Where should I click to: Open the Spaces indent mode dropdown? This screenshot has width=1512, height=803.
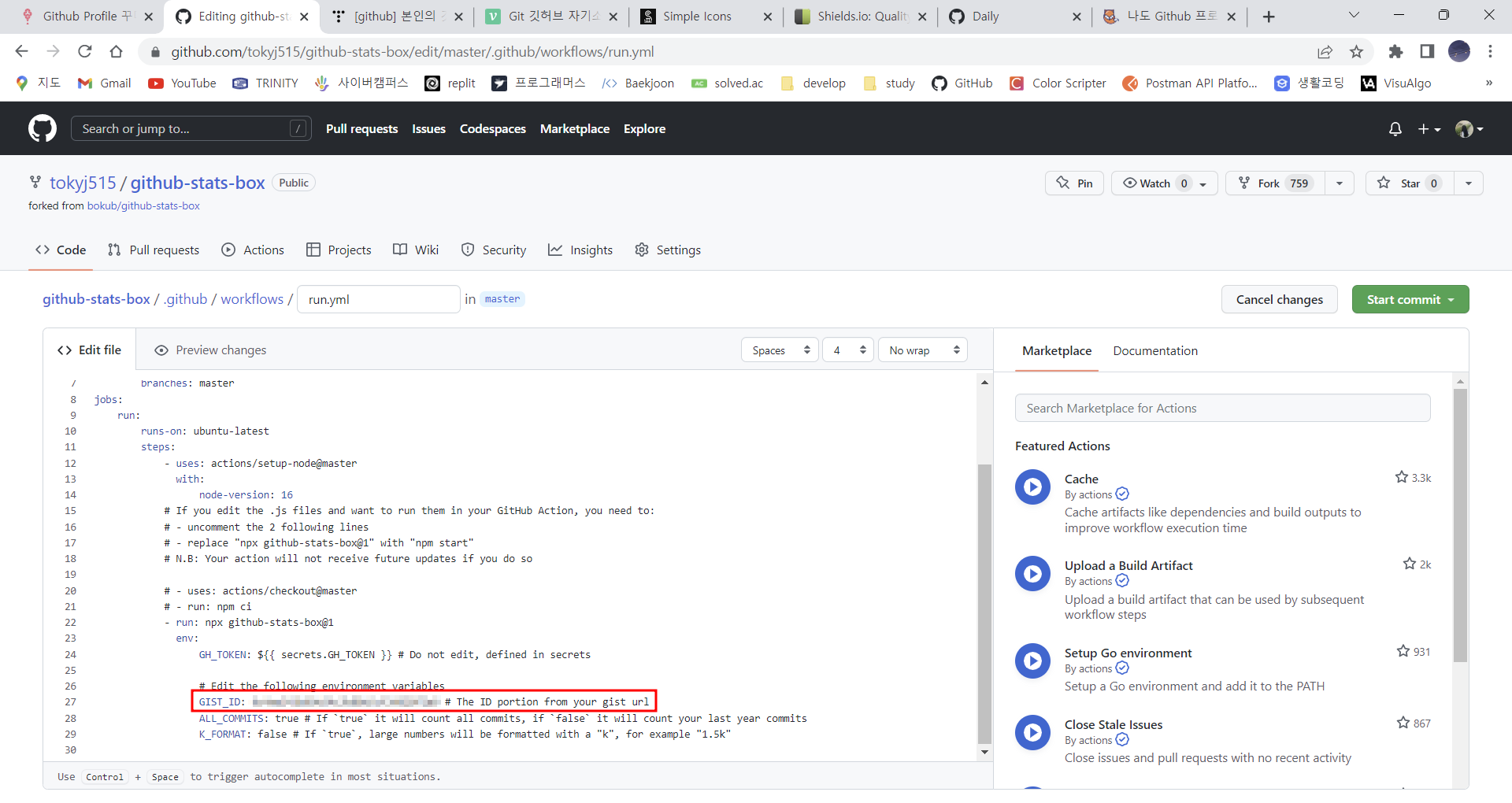780,350
